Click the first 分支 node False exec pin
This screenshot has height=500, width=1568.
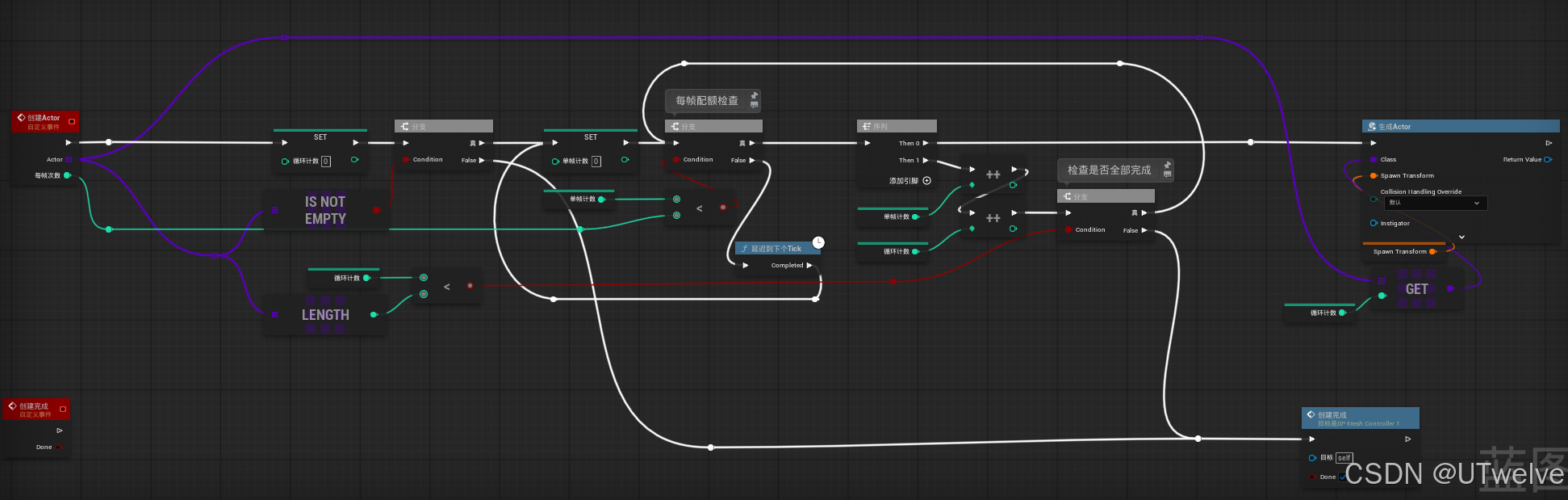pos(482,161)
